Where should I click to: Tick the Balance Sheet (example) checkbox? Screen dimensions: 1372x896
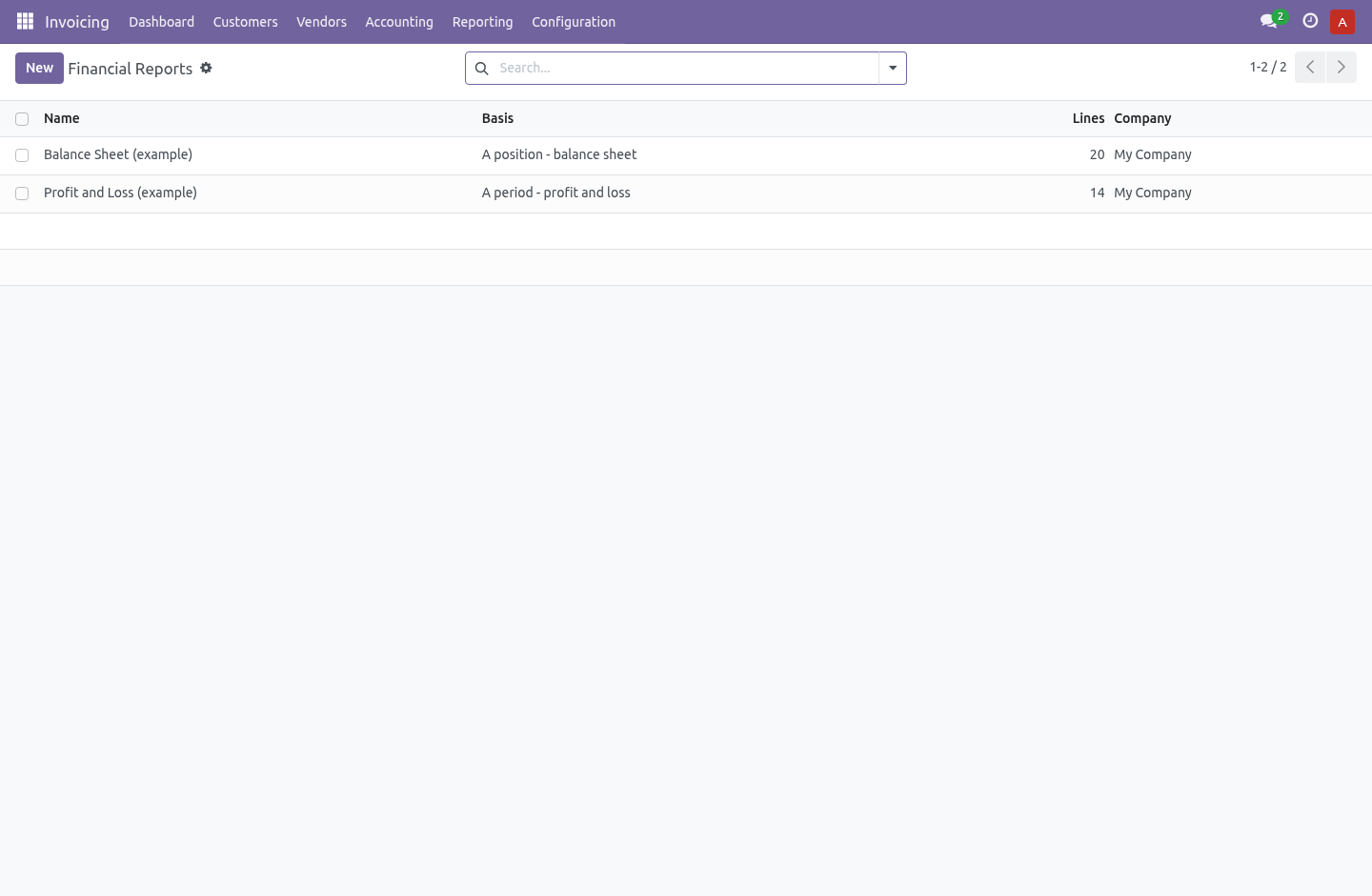pos(22,155)
